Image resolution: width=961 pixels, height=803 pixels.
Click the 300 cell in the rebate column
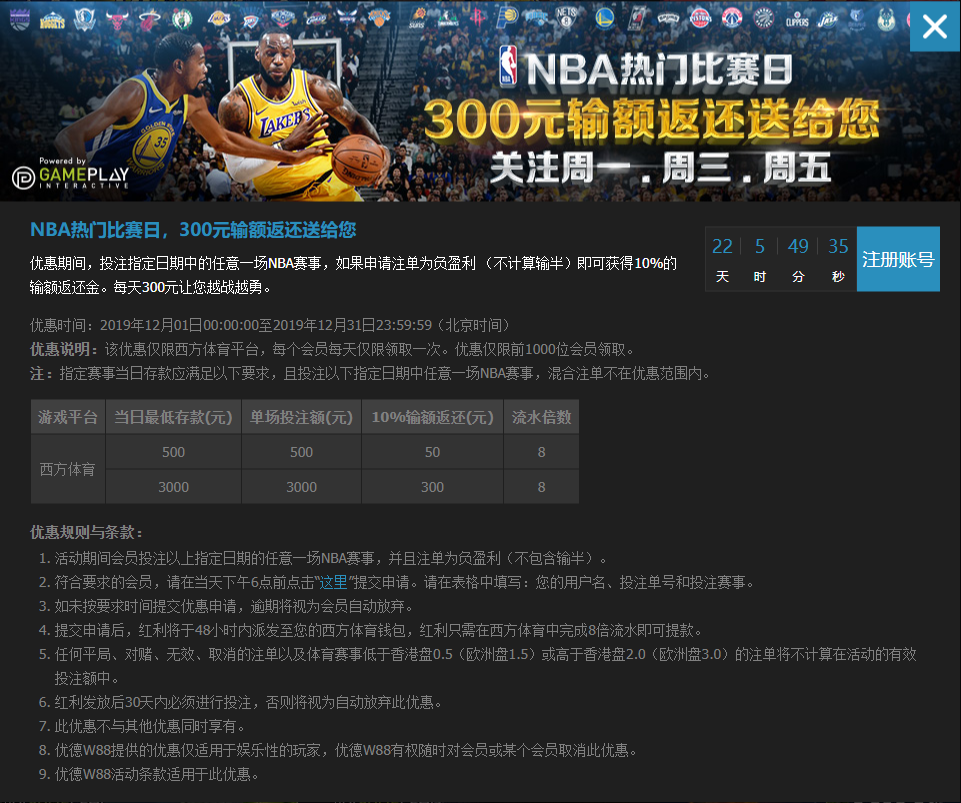click(x=432, y=487)
